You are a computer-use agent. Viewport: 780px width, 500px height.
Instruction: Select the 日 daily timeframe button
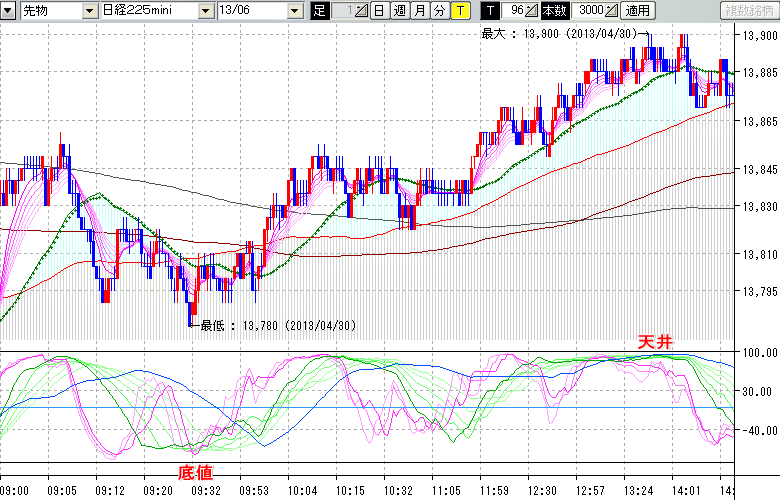[x=379, y=11]
